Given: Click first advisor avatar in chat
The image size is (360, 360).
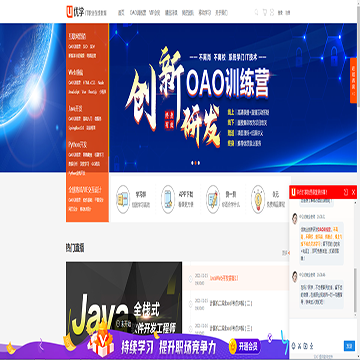Looking at the screenshot, I should coord(295,219).
